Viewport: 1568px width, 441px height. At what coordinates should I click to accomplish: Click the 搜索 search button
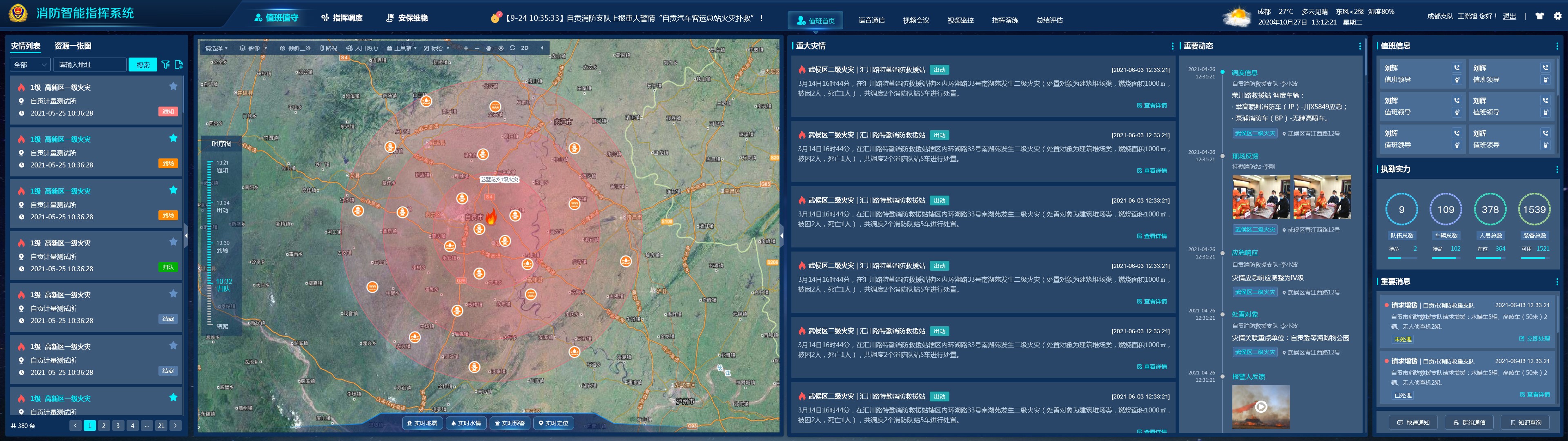click(x=143, y=65)
